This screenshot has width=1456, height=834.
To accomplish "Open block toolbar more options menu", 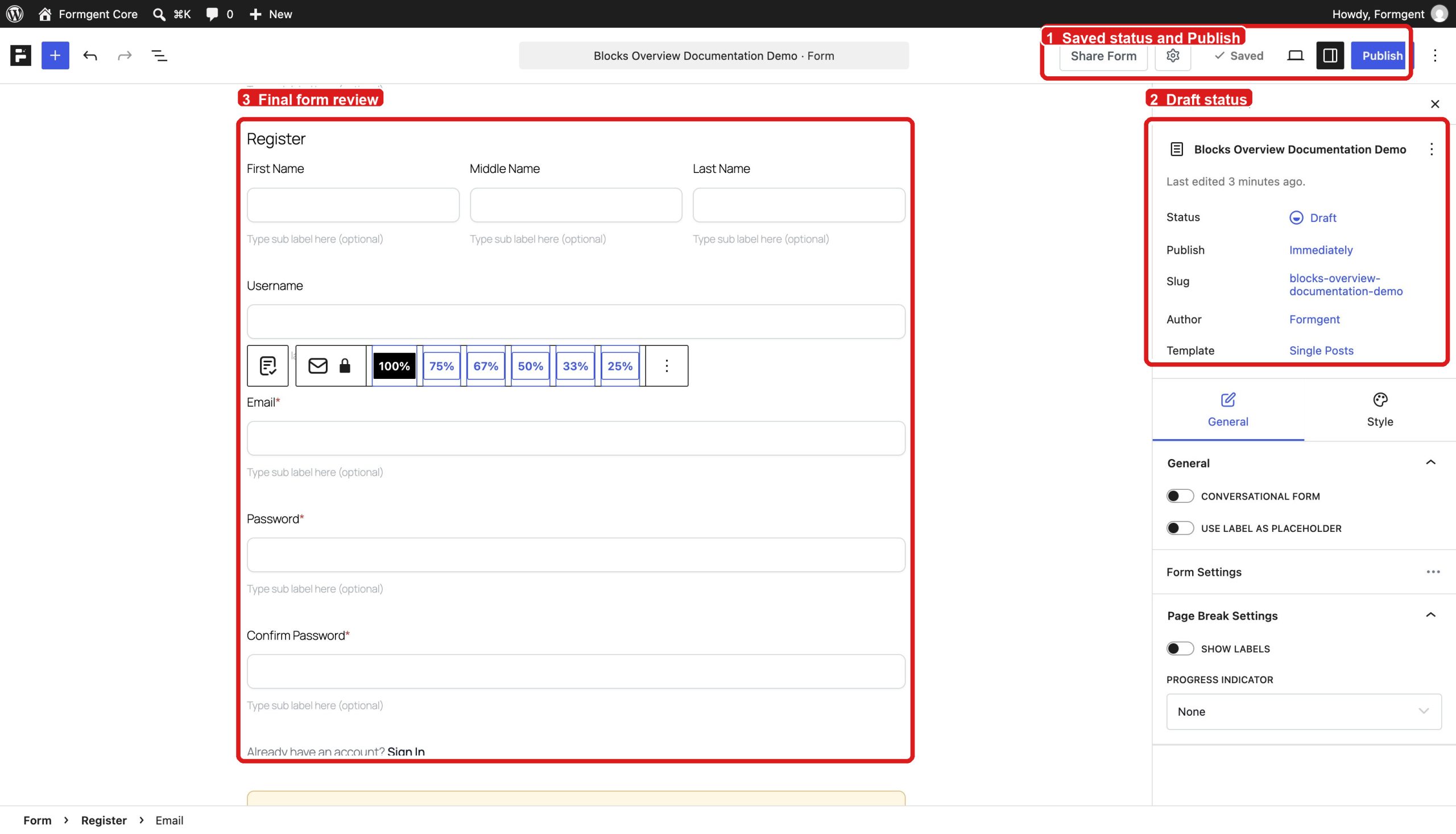I will [667, 365].
